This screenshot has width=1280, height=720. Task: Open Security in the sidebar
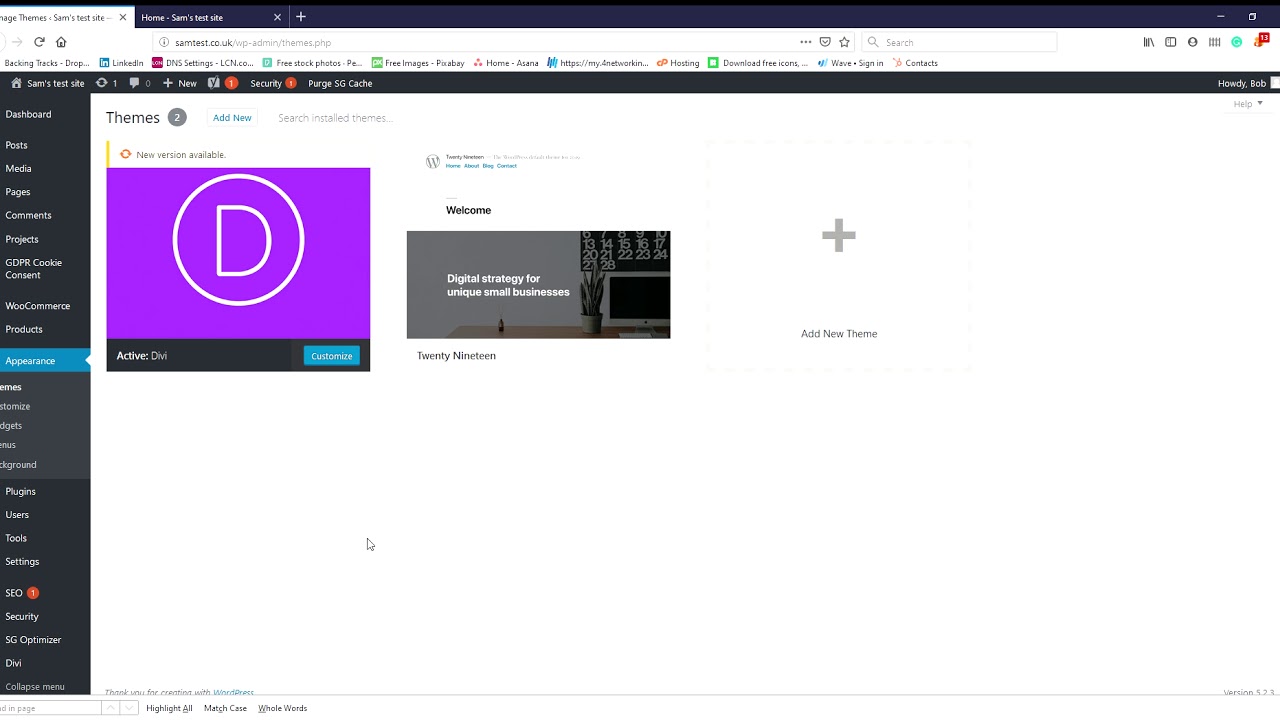(x=22, y=616)
